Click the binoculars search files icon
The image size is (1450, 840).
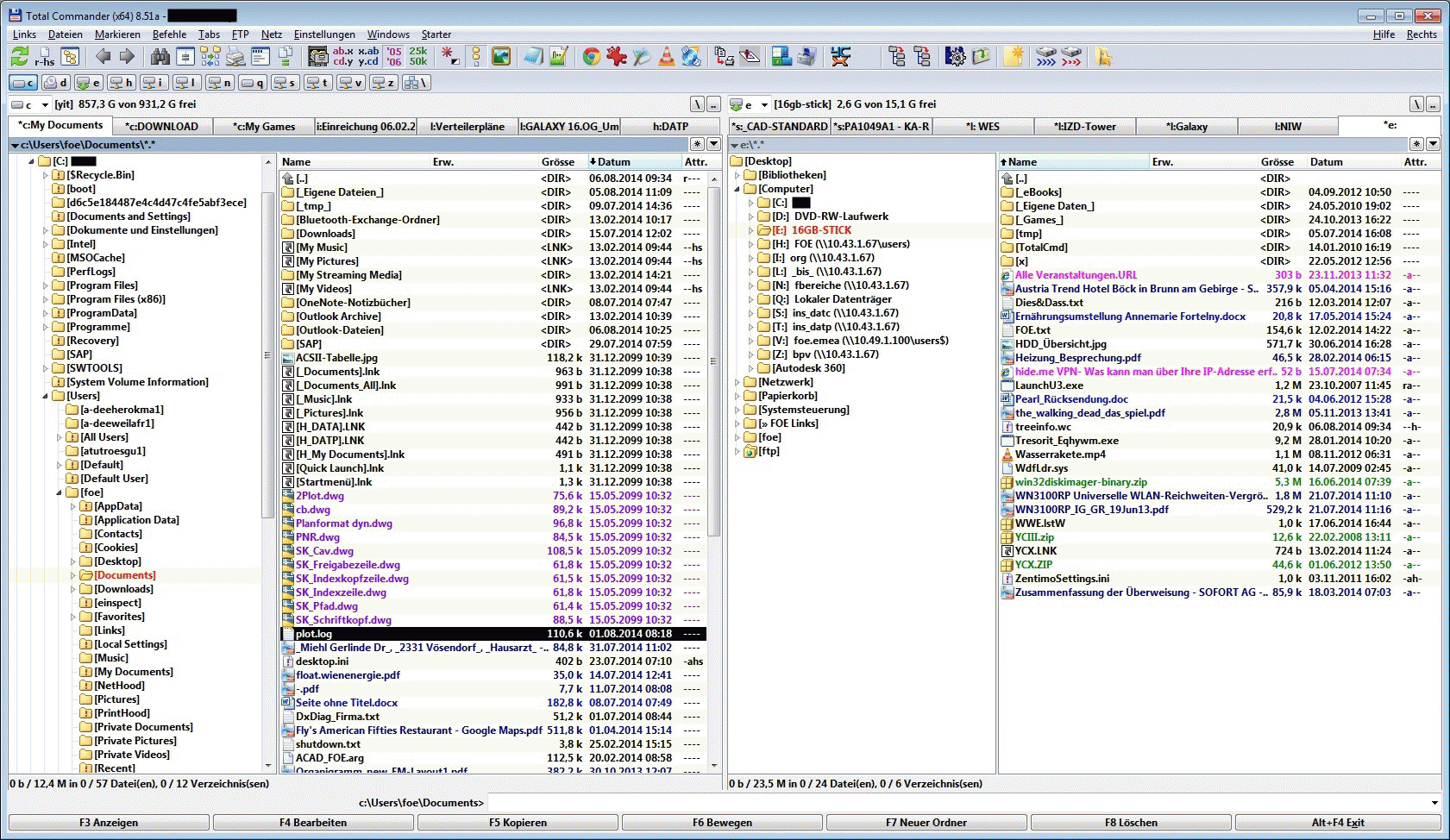click(x=160, y=57)
